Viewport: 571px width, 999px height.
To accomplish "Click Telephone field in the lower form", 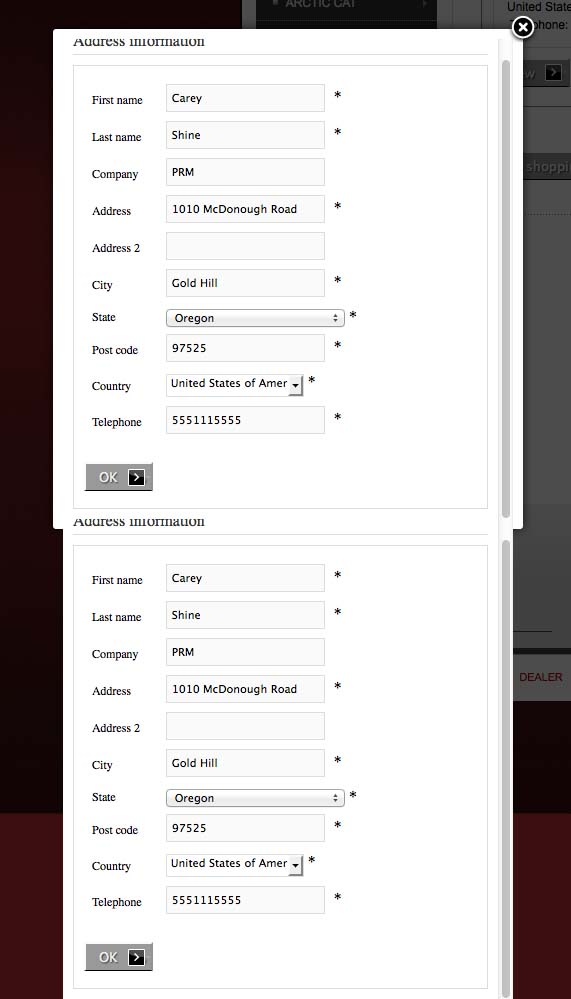I will (245, 900).
